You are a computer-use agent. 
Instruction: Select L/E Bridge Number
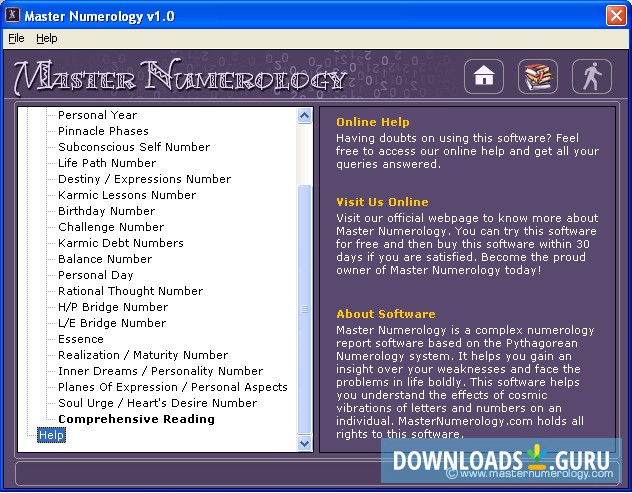(112, 323)
